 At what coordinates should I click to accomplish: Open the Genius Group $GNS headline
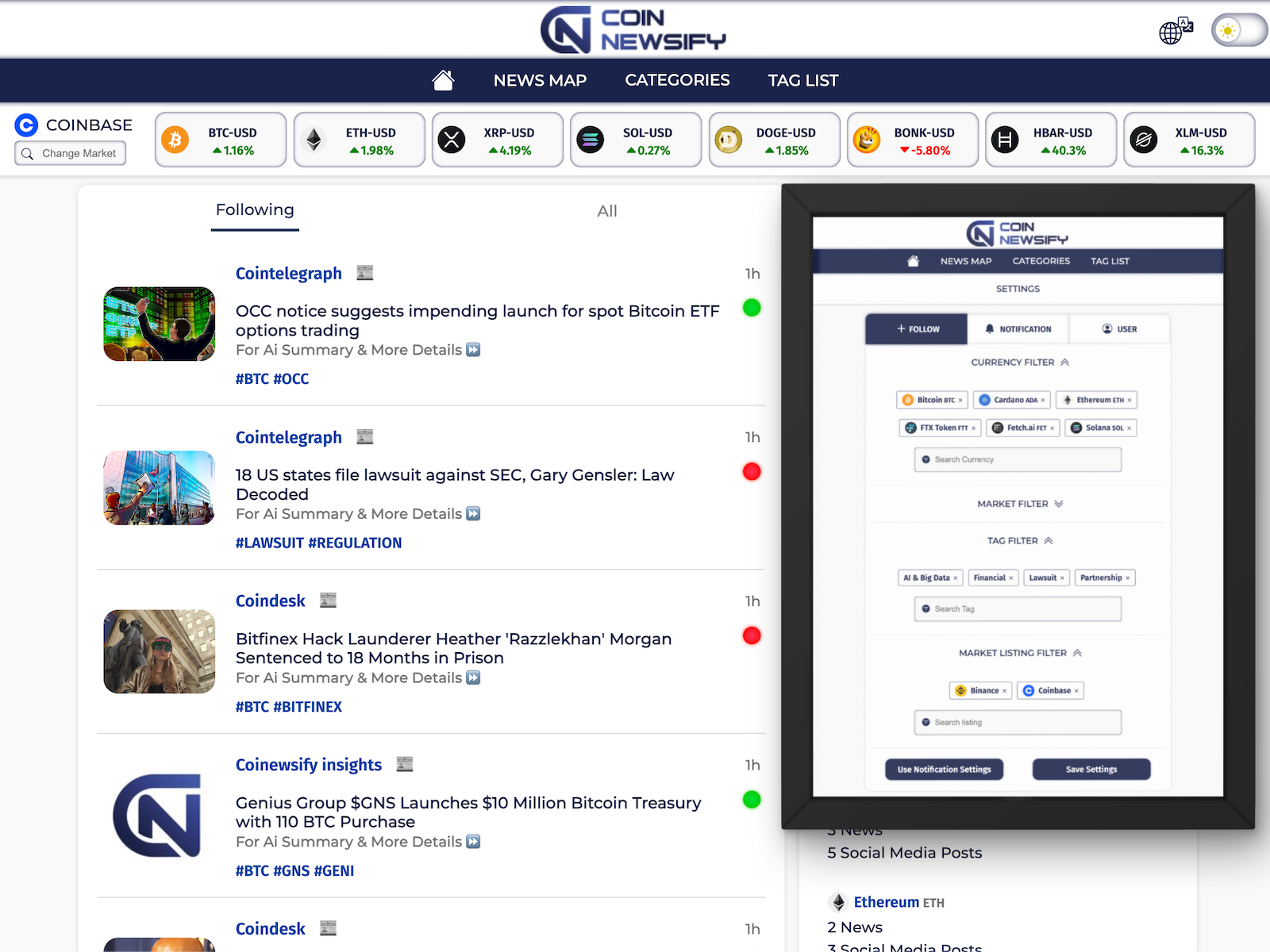click(468, 812)
